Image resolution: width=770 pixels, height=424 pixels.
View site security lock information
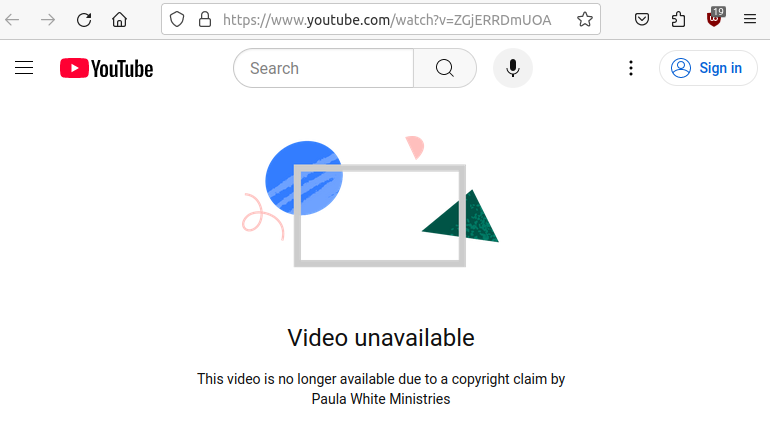[205, 20]
